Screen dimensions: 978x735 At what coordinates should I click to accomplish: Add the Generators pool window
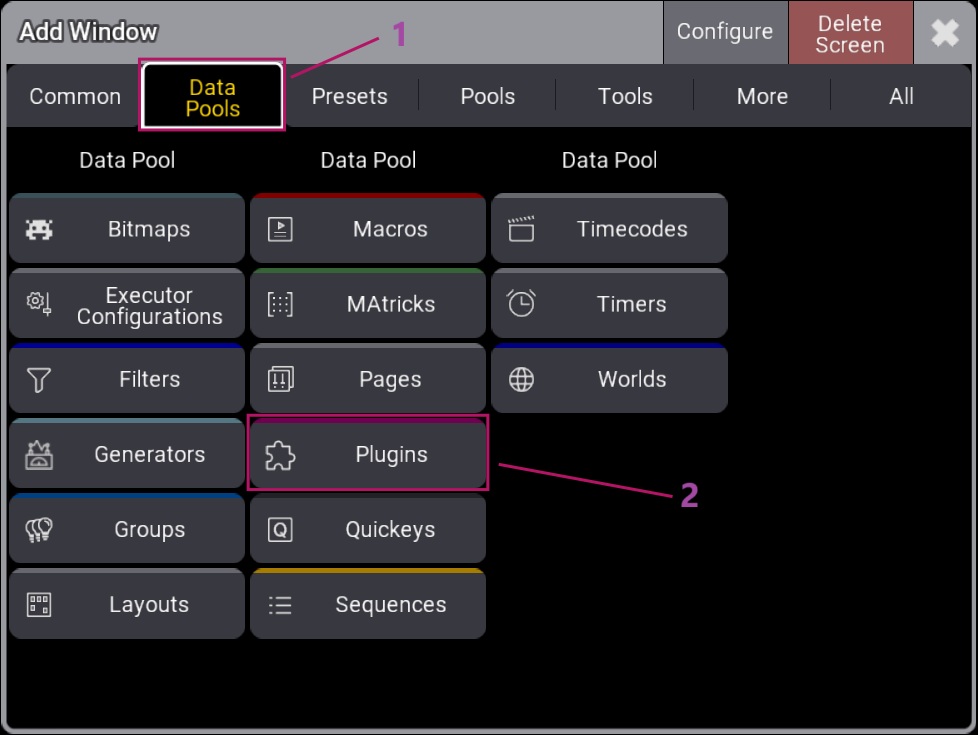[x=127, y=454]
